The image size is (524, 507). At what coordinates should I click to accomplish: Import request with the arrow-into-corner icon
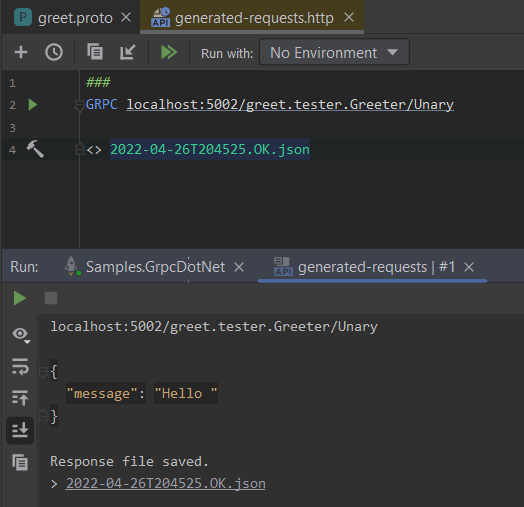pos(128,52)
